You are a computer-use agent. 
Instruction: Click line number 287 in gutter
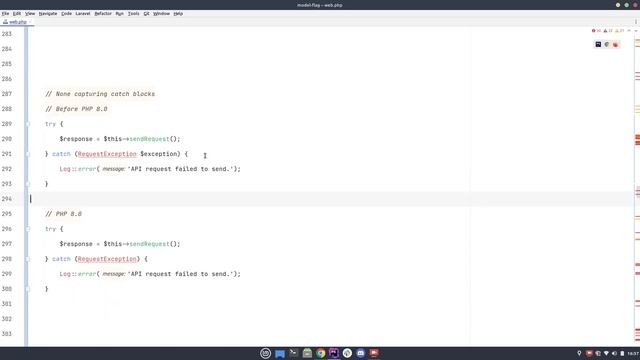7,94
